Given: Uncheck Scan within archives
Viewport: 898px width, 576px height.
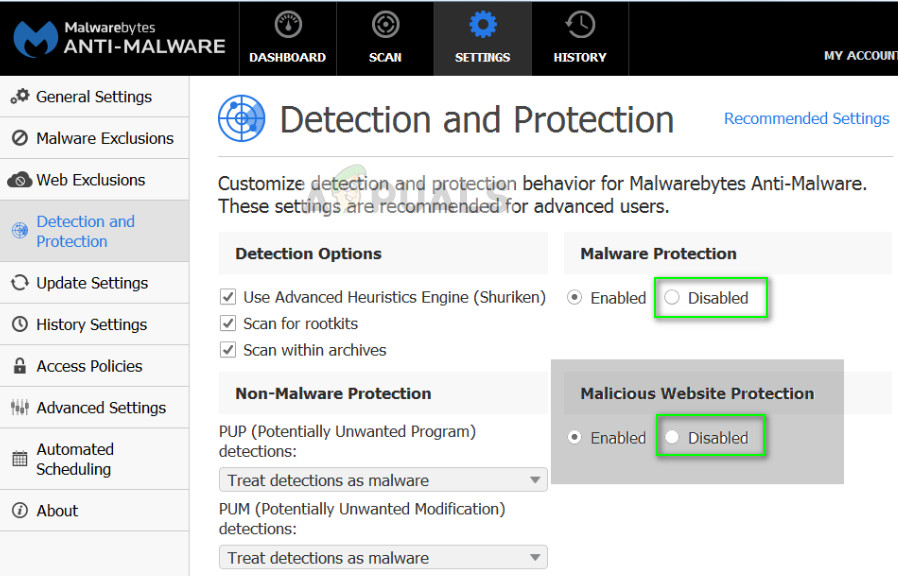Looking at the screenshot, I should 228,350.
